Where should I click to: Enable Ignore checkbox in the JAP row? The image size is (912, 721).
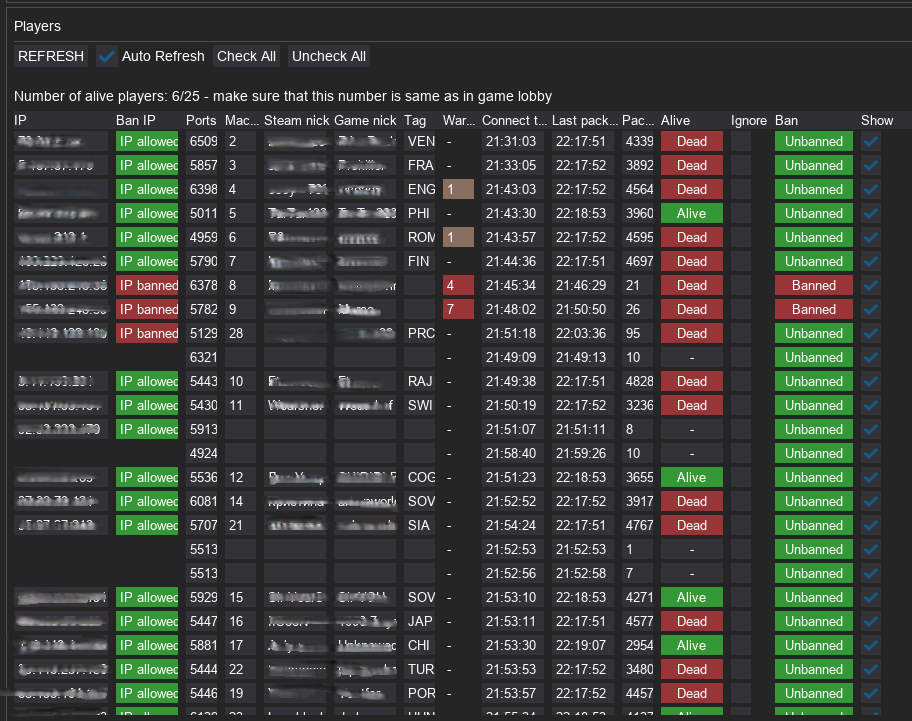click(x=741, y=621)
